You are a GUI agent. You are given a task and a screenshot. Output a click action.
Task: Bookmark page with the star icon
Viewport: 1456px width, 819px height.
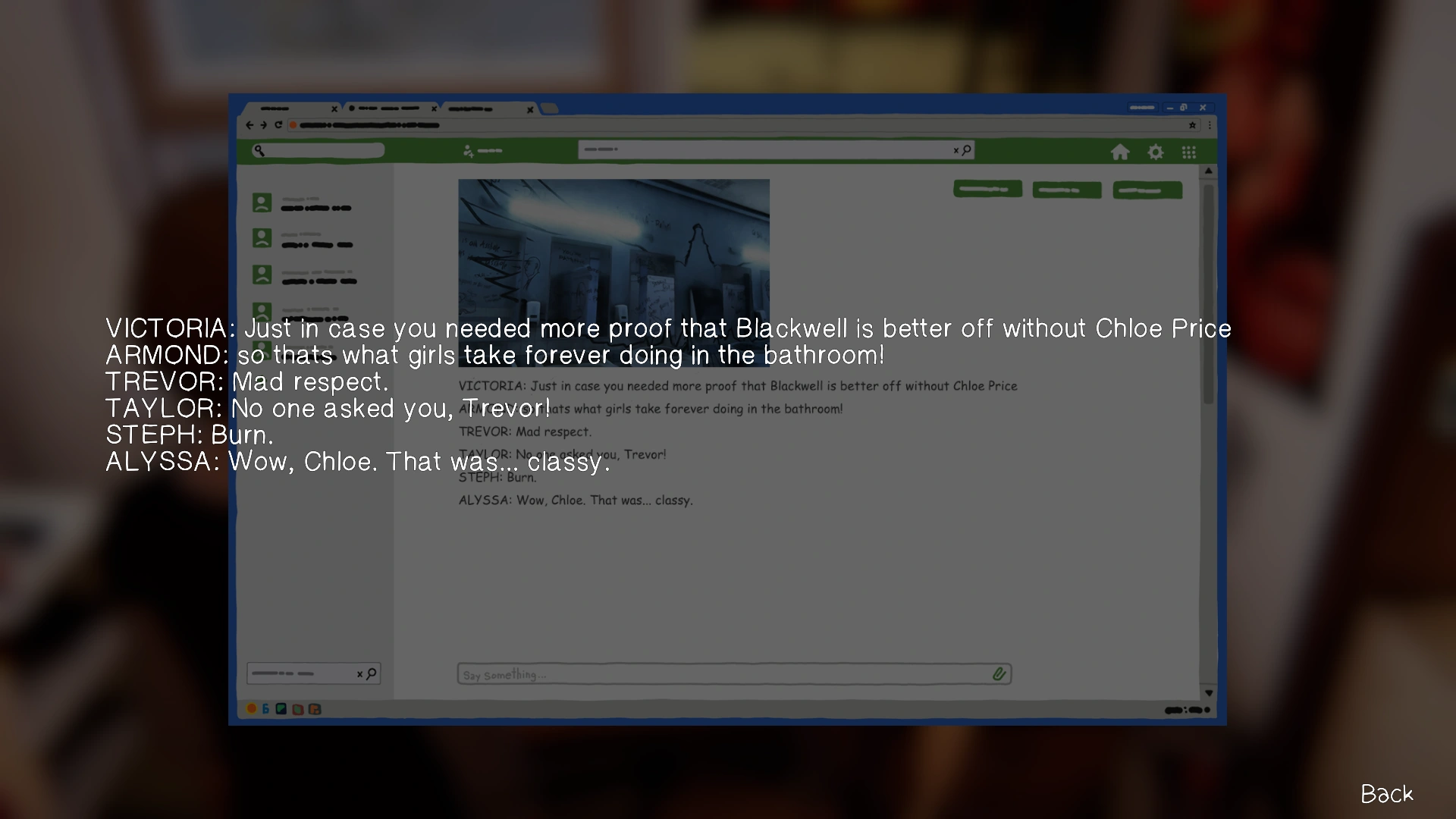click(1192, 125)
